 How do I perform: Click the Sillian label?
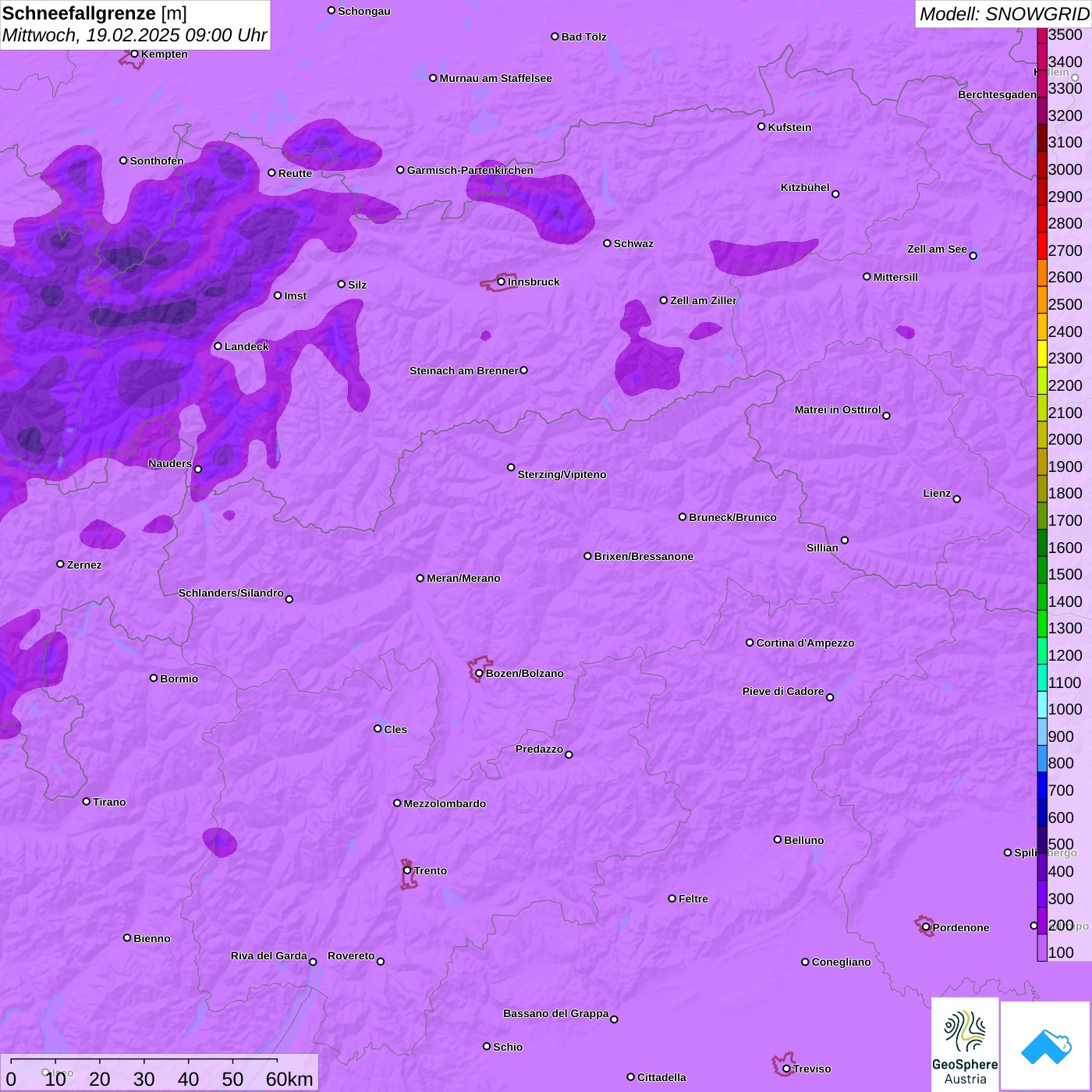click(x=822, y=548)
